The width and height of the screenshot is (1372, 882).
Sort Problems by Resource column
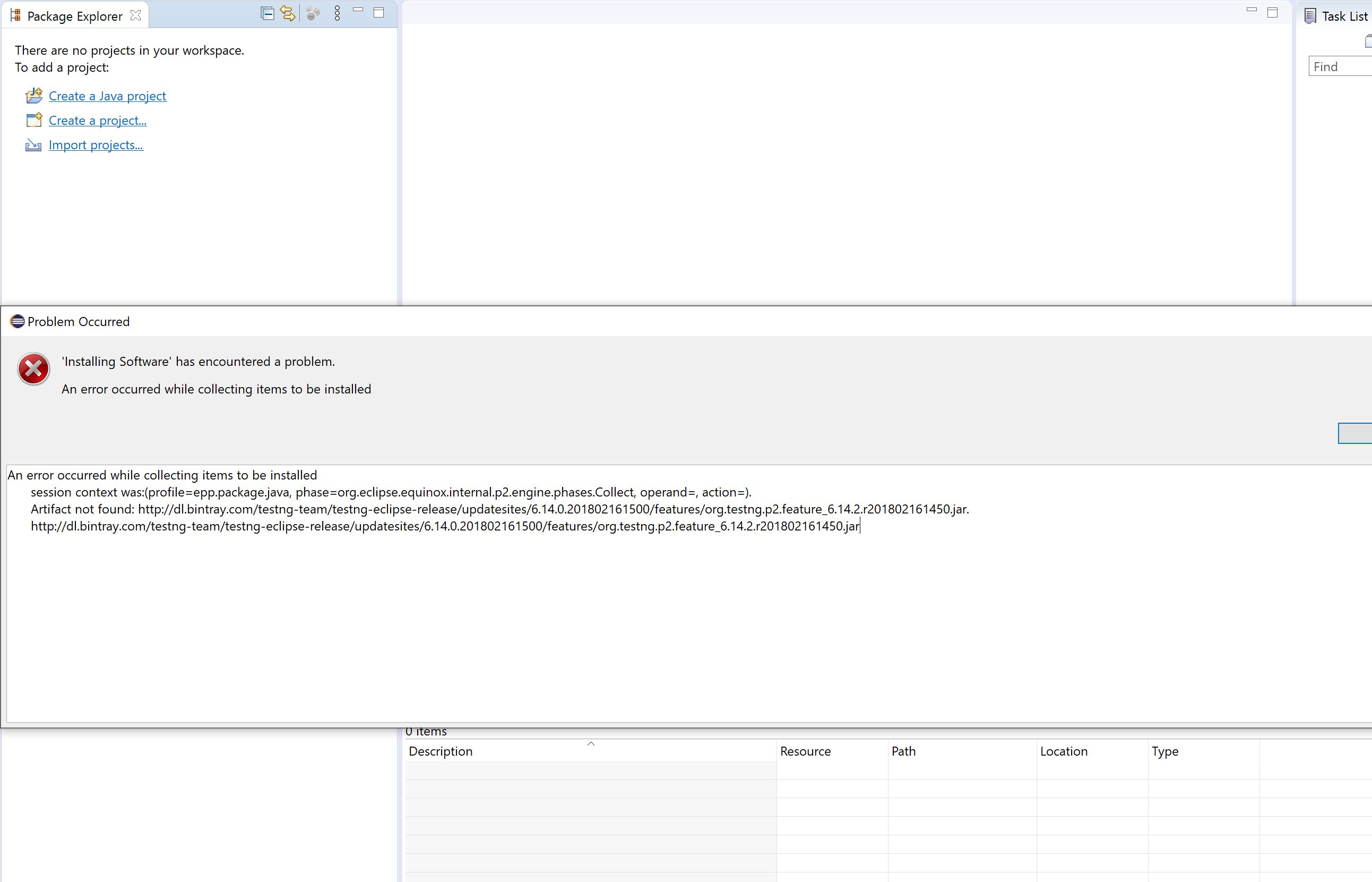[832, 751]
